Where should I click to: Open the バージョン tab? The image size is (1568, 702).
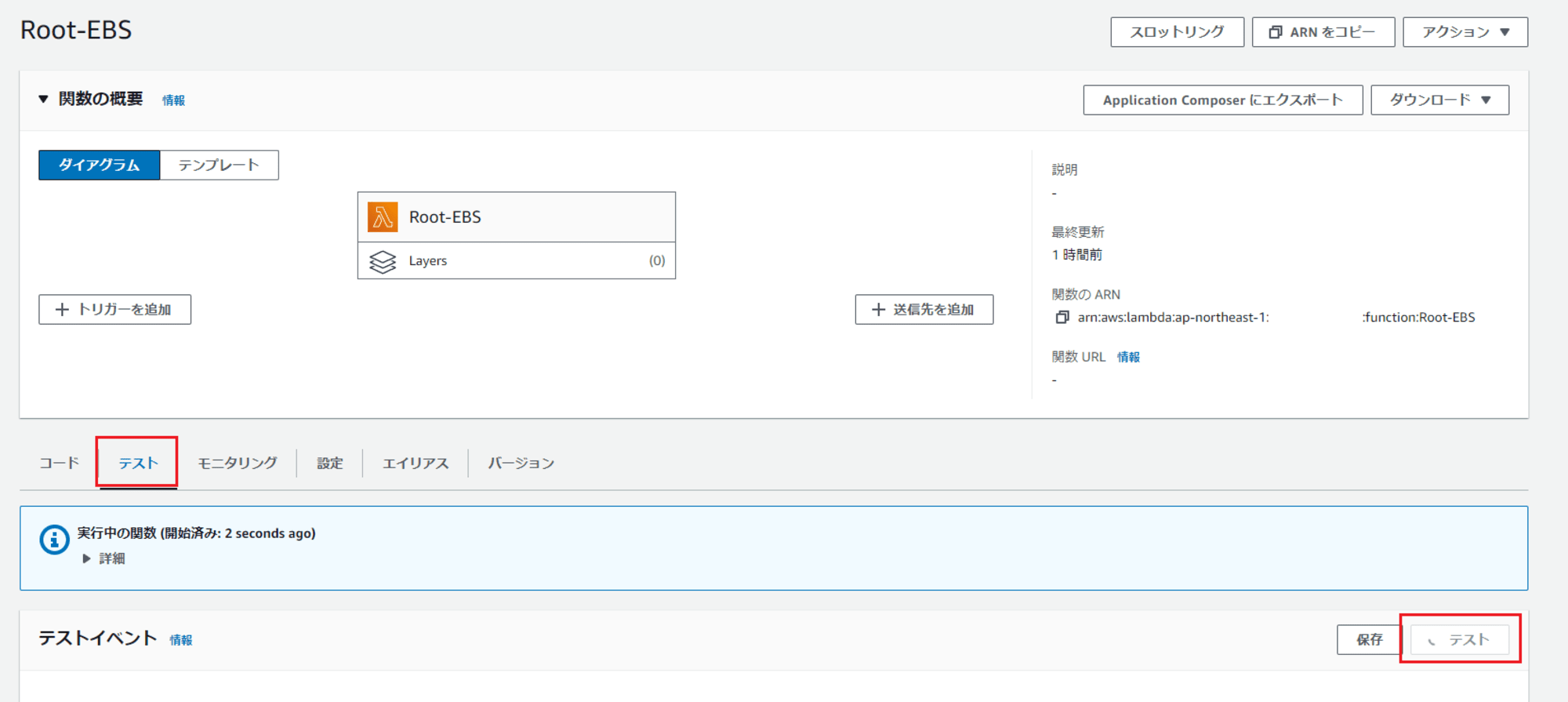pos(521,463)
